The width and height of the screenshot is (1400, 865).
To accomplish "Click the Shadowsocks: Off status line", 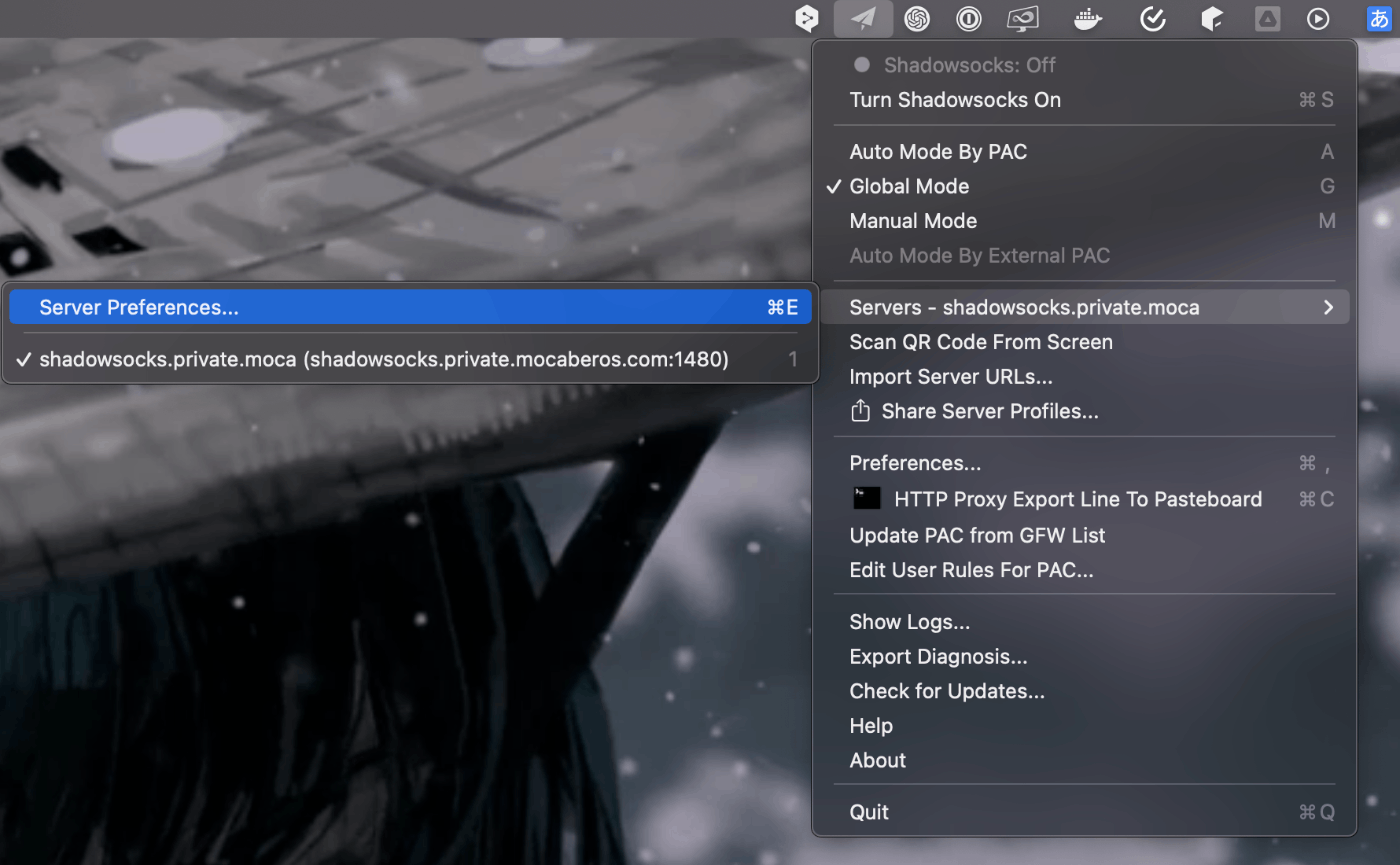I will (1083, 65).
